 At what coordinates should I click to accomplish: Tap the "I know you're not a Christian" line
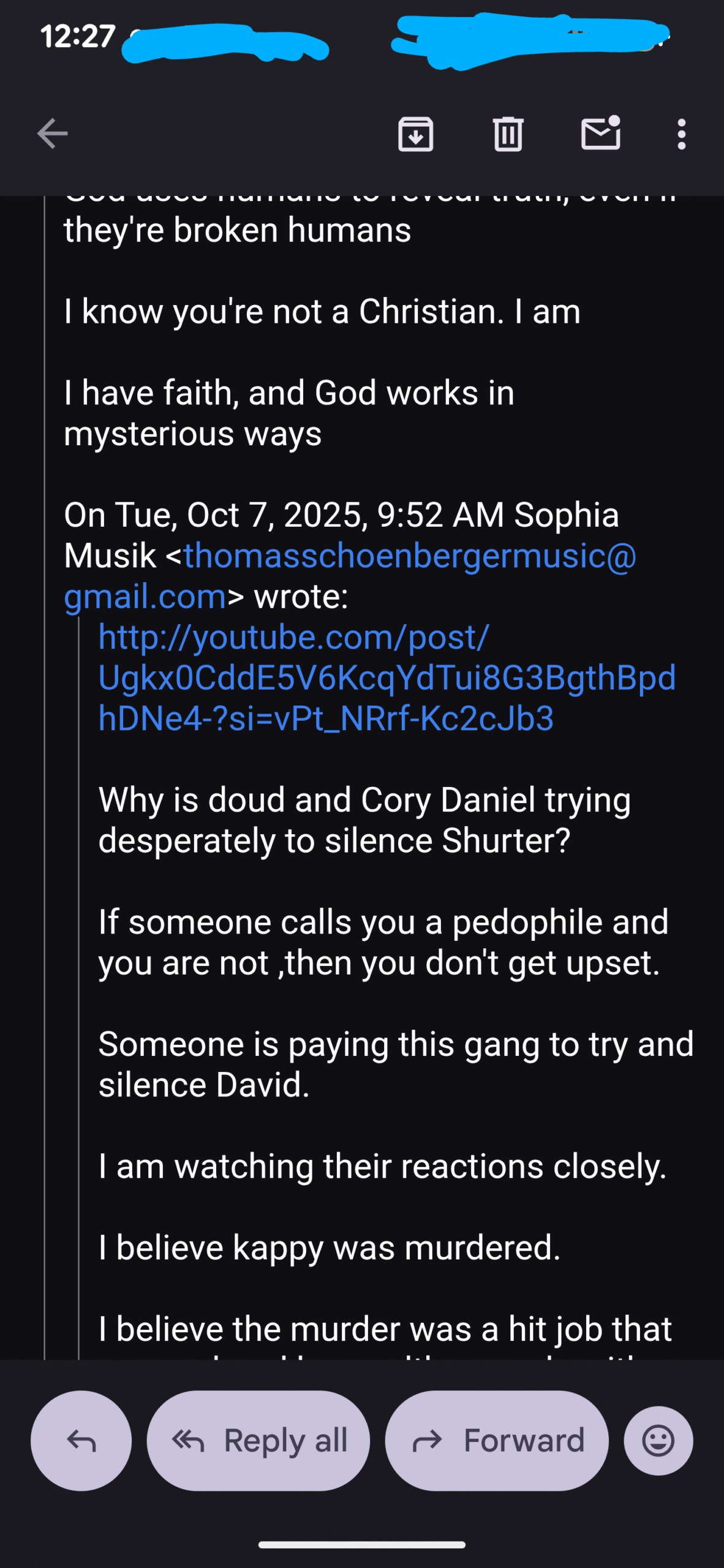(x=322, y=312)
